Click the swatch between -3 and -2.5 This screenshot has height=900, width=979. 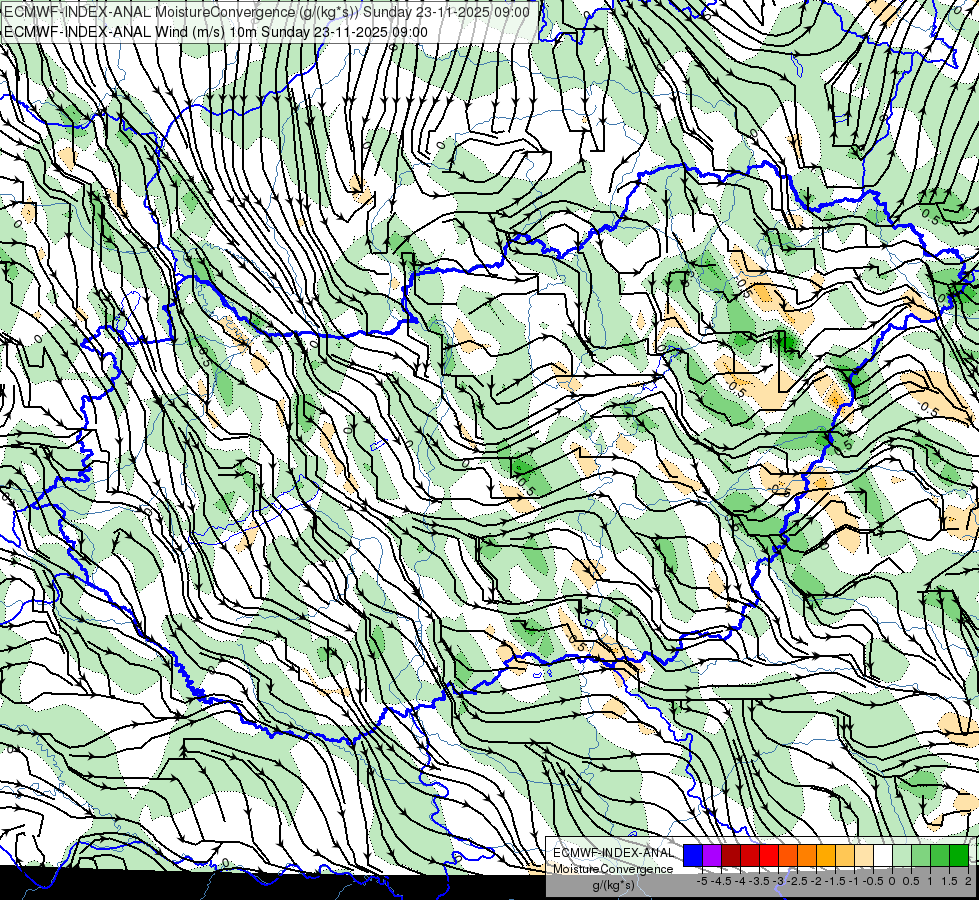tap(788, 855)
